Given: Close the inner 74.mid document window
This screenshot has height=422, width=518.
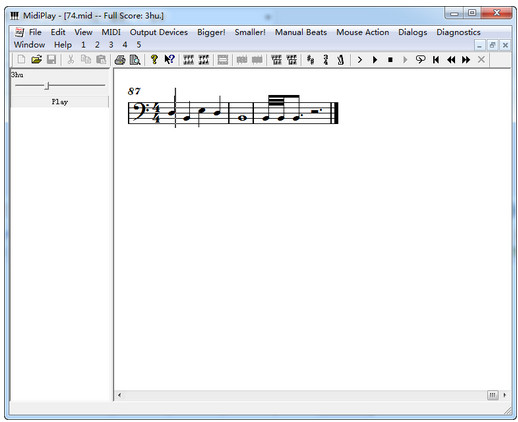Looking at the screenshot, I should [505, 45].
